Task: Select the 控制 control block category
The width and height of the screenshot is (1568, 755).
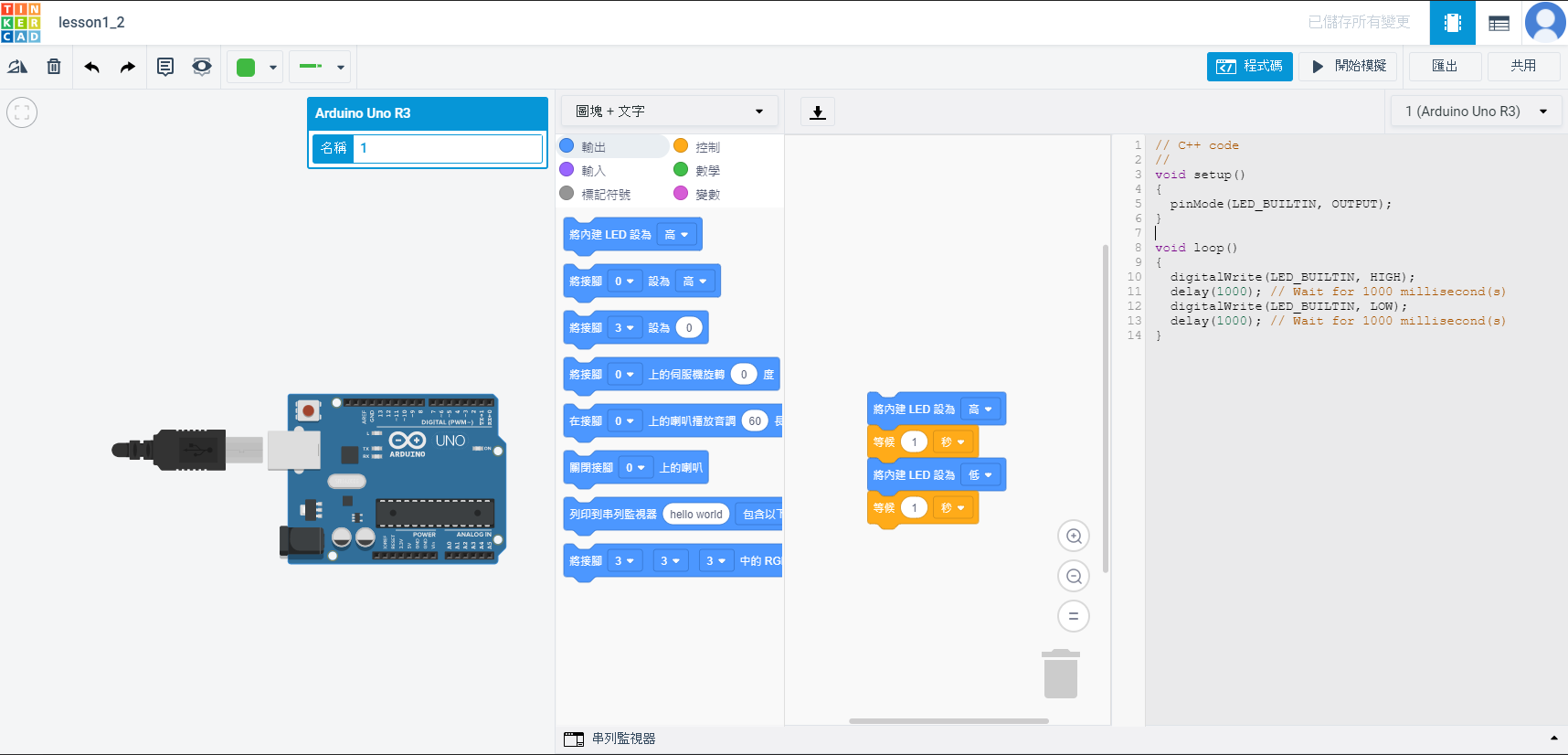Action: (x=697, y=146)
